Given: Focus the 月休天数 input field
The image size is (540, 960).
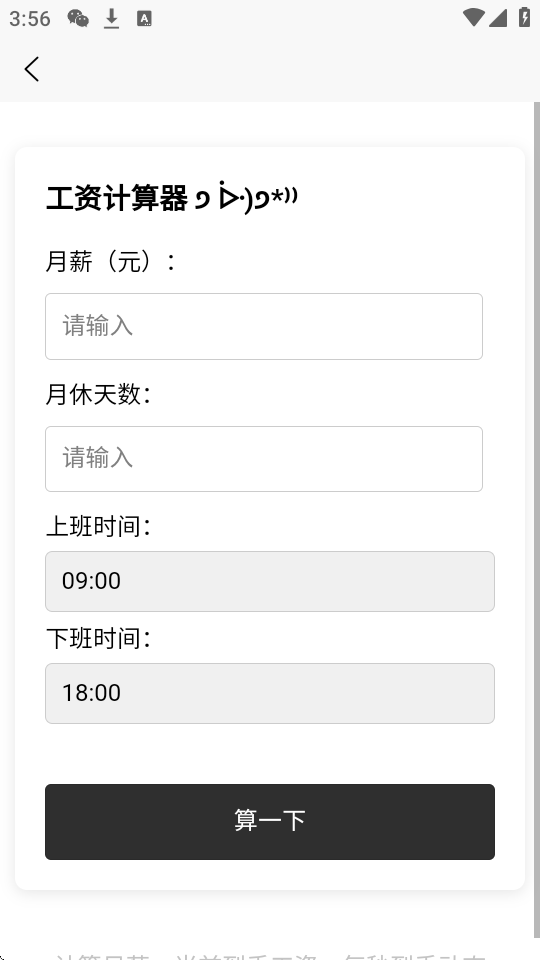Looking at the screenshot, I should pos(264,459).
